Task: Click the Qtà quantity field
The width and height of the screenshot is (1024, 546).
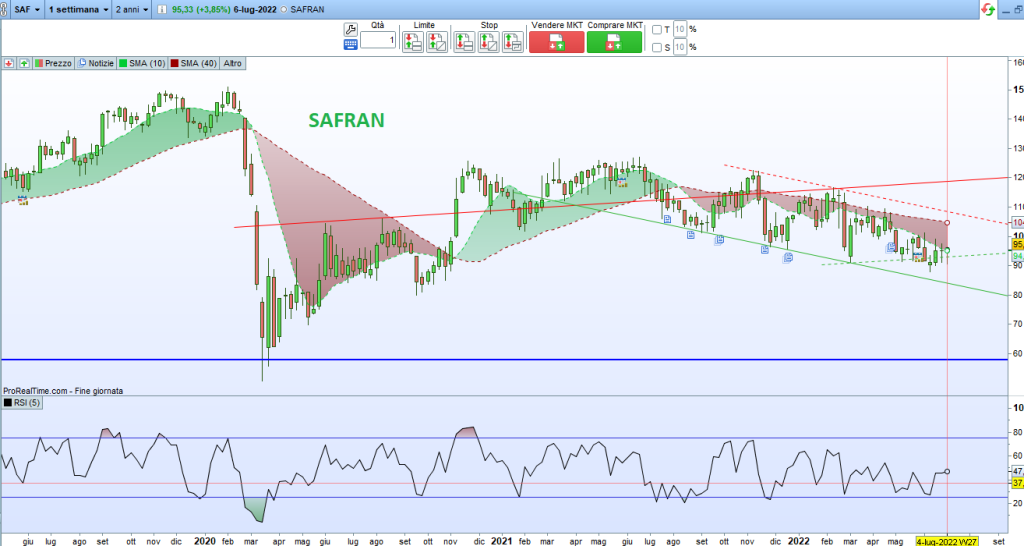Action: (x=378, y=40)
